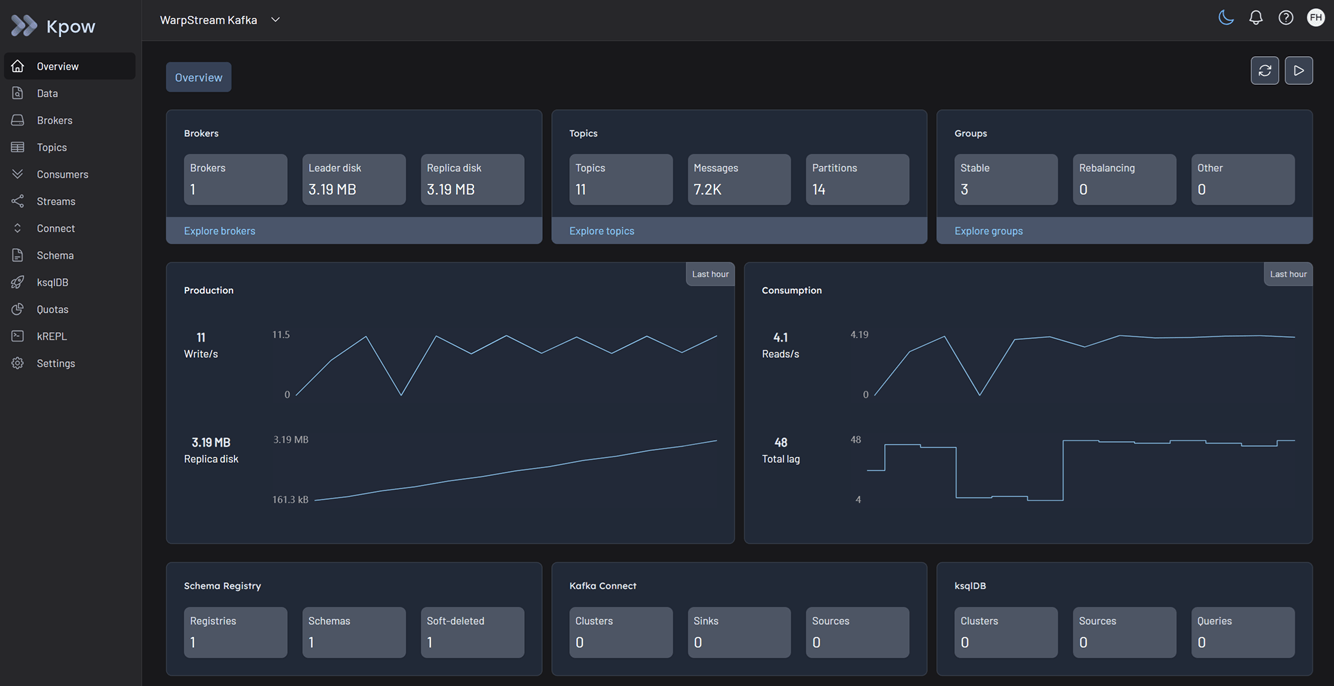Open Brokers in the sidebar
The width and height of the screenshot is (1334, 686).
[x=54, y=120]
